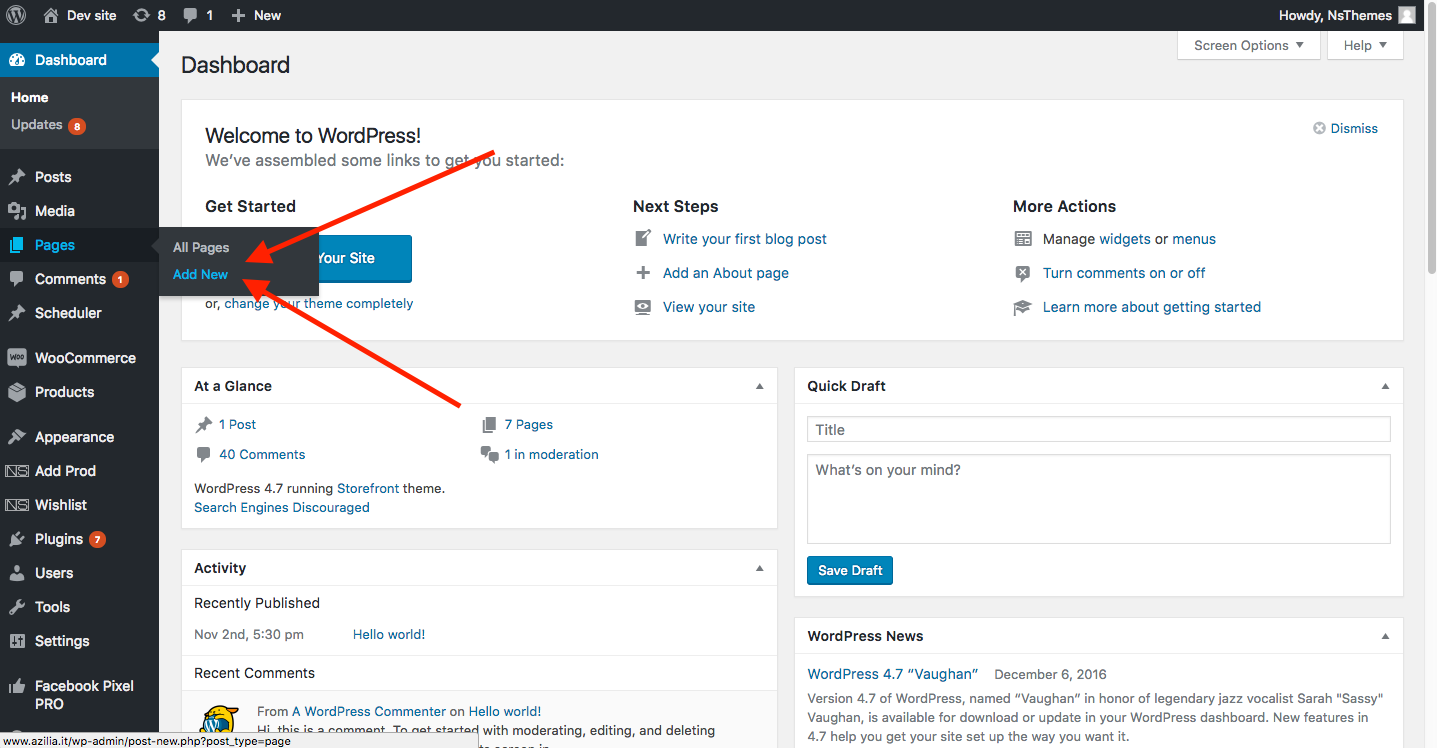
Task: Collapse the WordPress News panel
Action: pyautogui.click(x=1385, y=636)
